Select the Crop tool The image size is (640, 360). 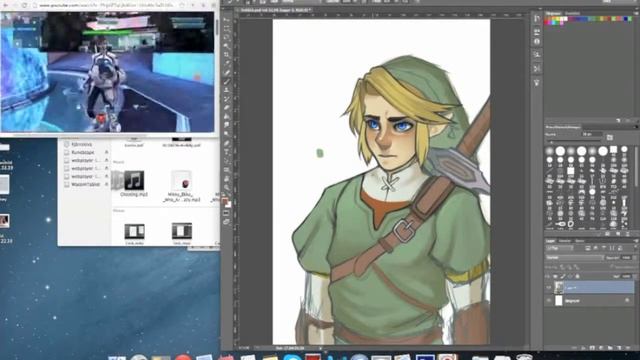coord(227,55)
